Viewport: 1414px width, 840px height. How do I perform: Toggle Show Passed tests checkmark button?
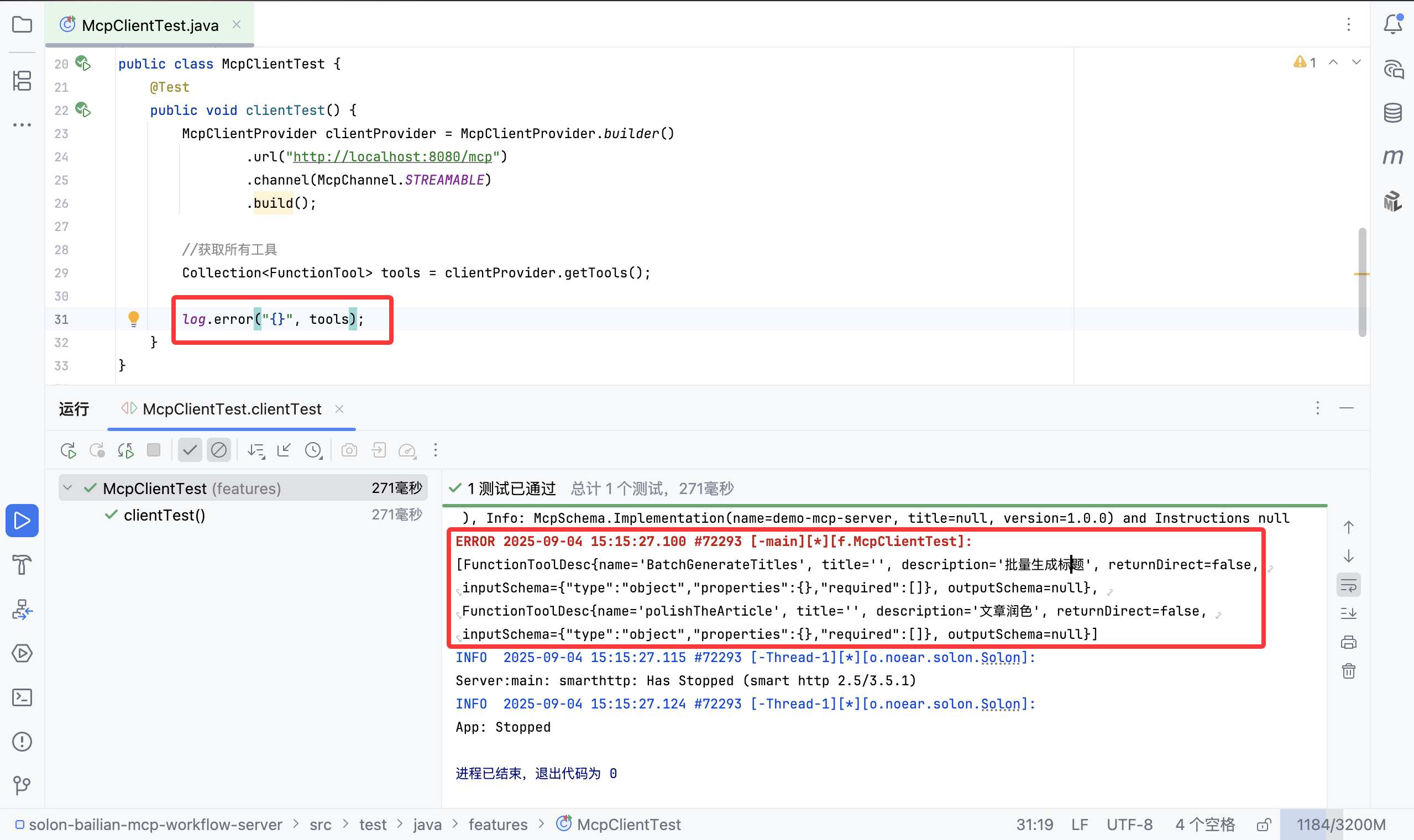190,450
